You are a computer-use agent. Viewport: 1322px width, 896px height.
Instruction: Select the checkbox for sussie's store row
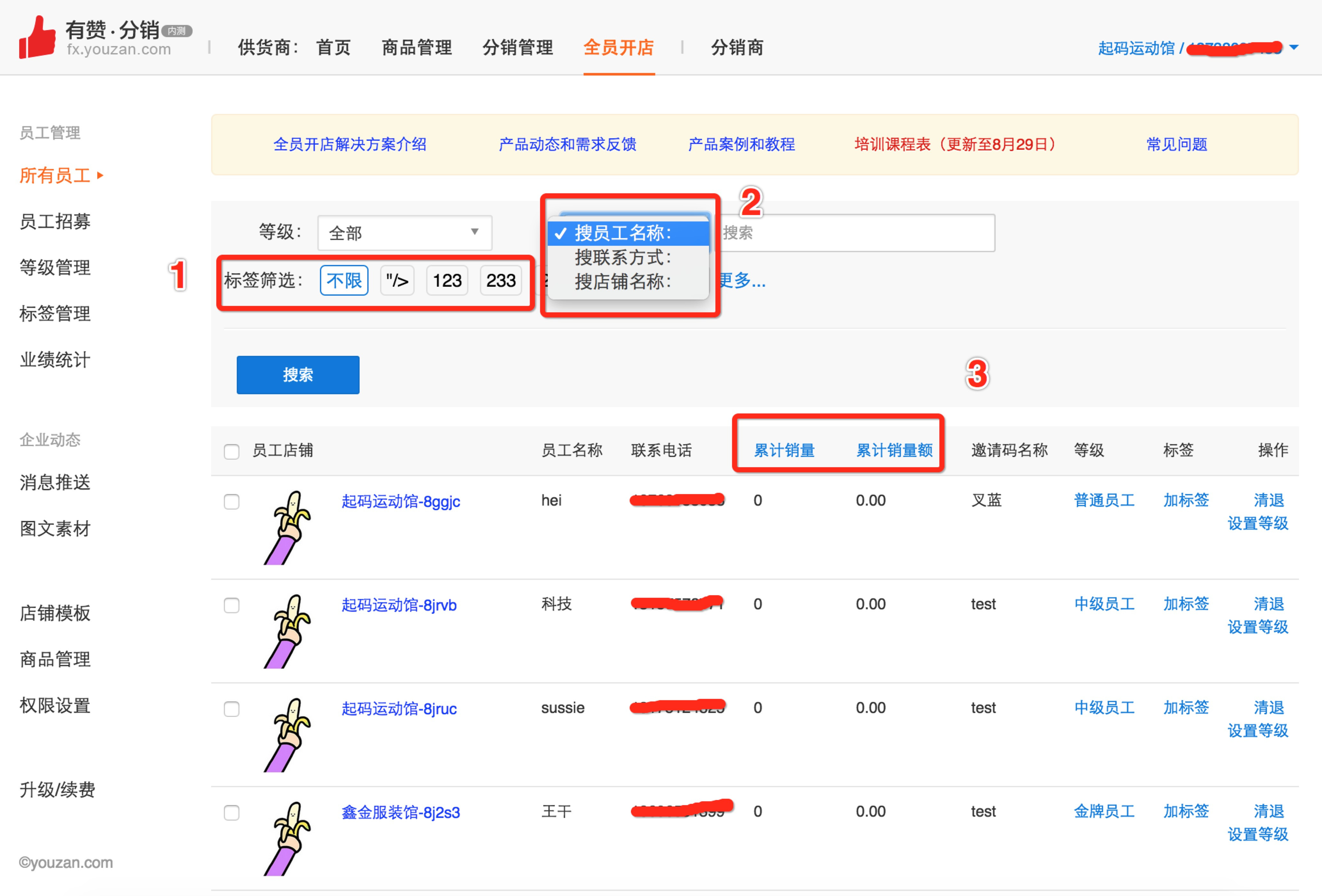232,709
